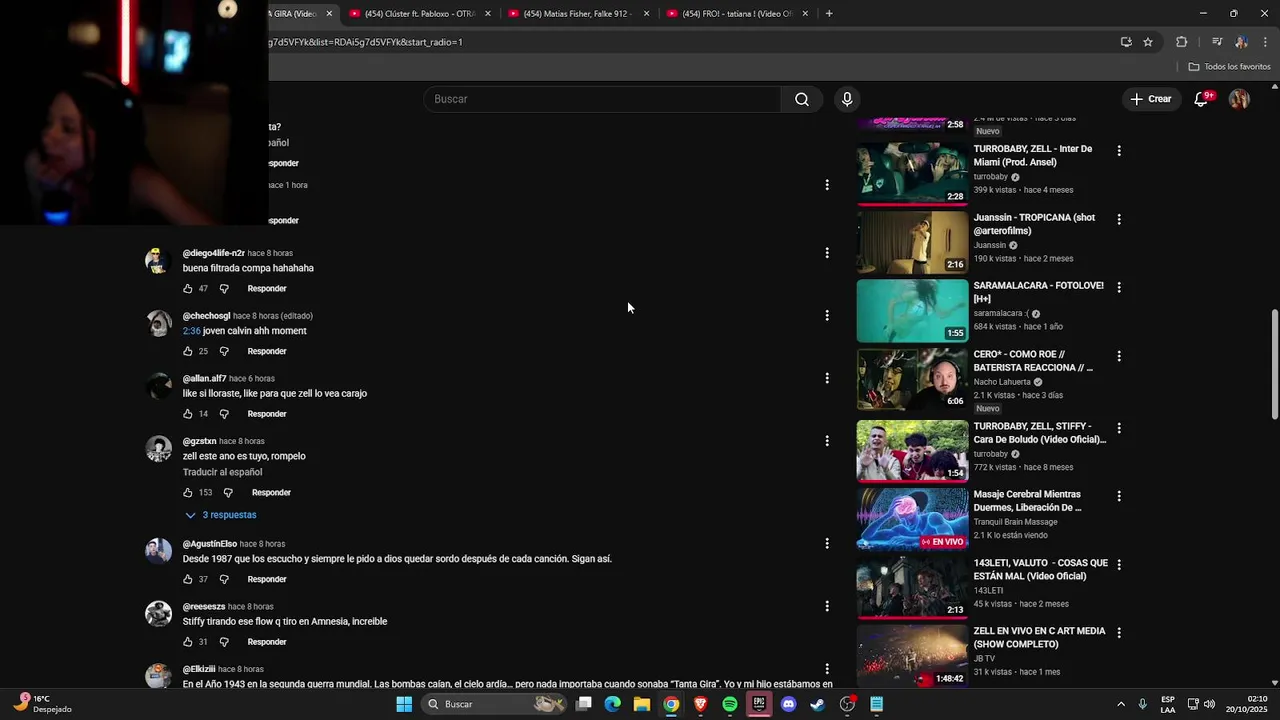The image size is (1280, 720).
Task: Open Discord from the taskbar
Action: pos(788,704)
